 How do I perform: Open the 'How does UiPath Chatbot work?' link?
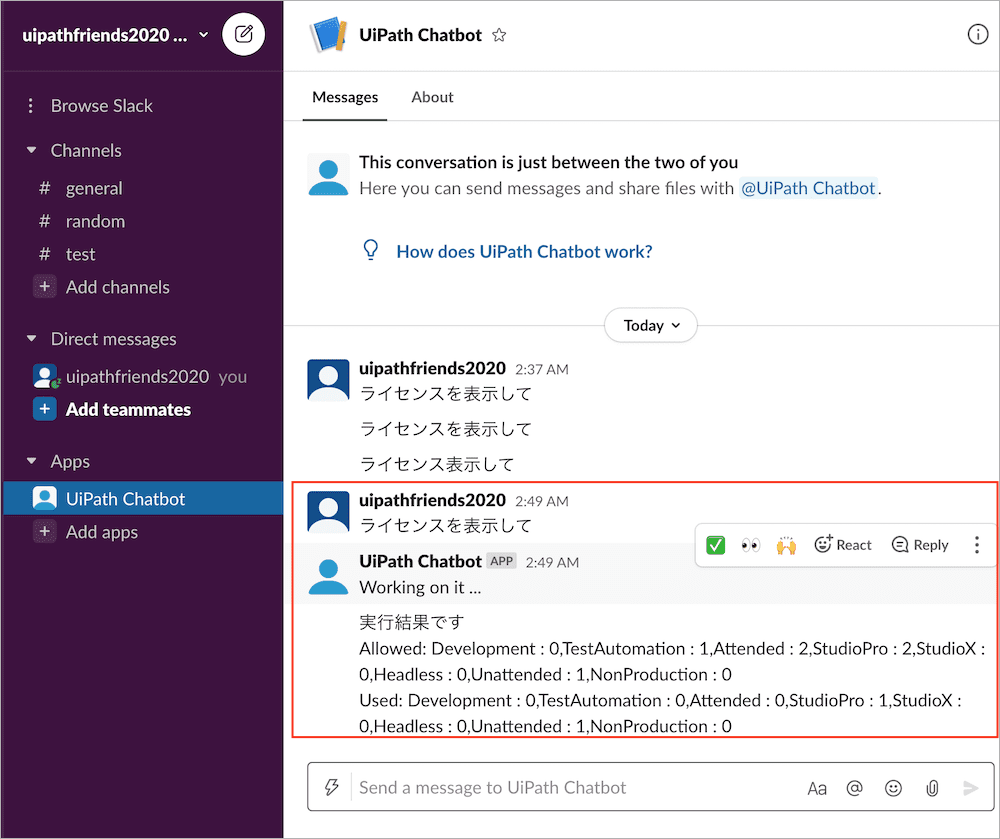524,251
